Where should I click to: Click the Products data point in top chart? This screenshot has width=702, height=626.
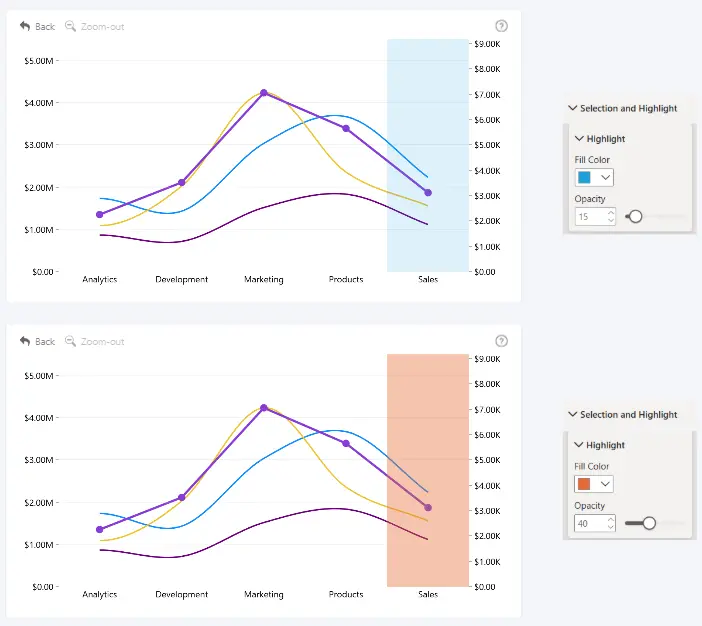pos(346,129)
